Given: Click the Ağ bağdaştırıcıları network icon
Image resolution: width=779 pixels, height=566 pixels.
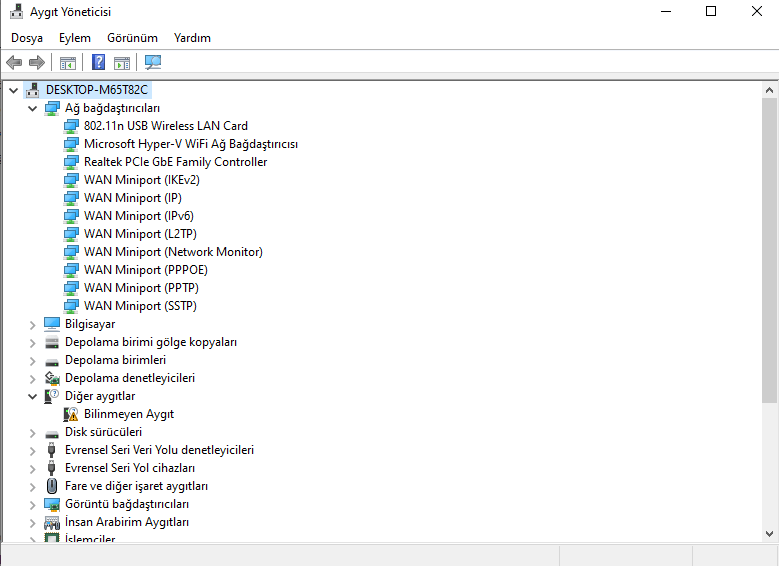Looking at the screenshot, I should pos(52,108).
